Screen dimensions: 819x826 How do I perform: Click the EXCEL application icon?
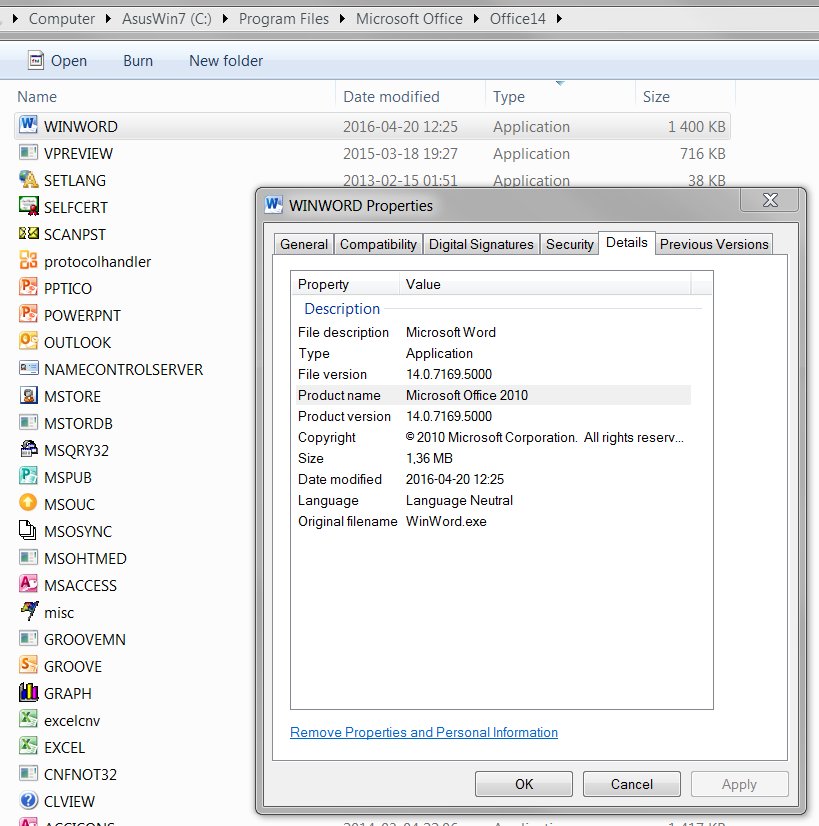[x=28, y=747]
